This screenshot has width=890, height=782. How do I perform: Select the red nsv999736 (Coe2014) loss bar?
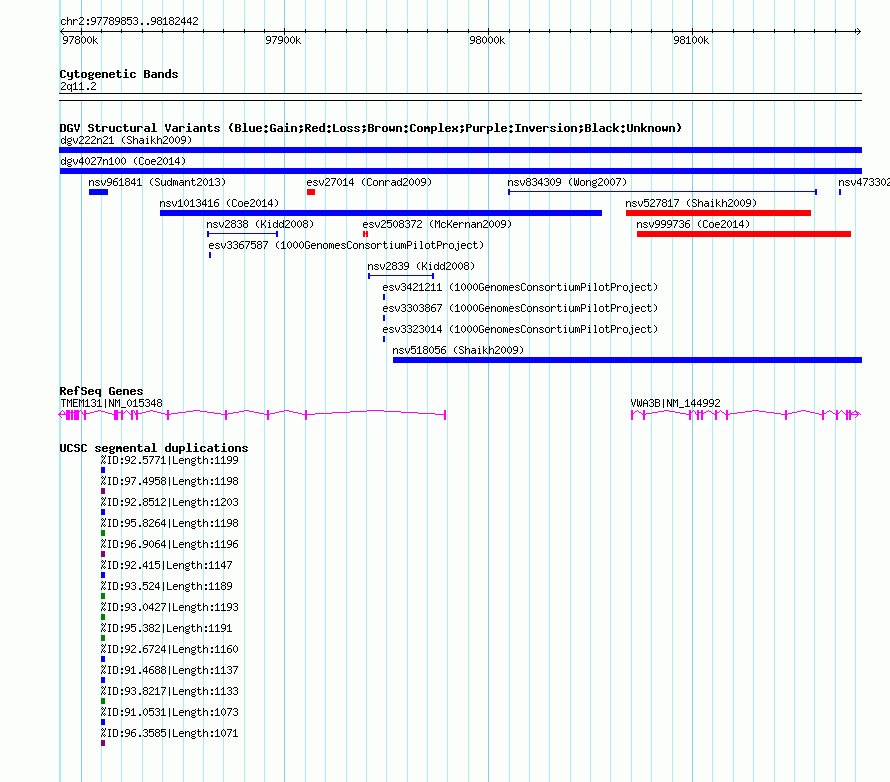(x=744, y=234)
